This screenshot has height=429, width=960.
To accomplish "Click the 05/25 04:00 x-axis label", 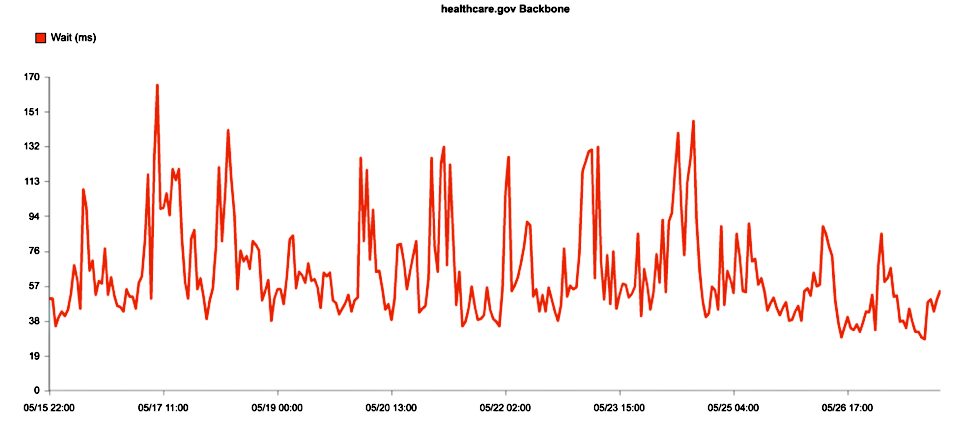I will pos(733,406).
